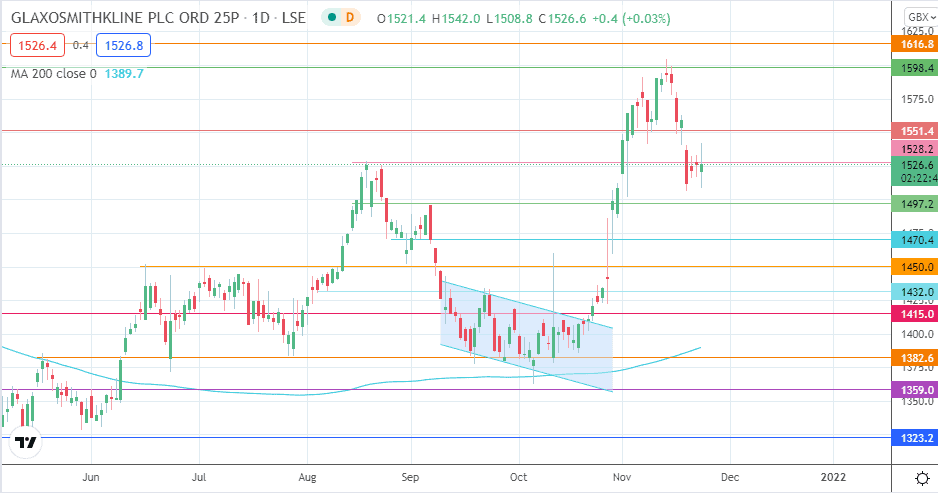Click the 1551.4 red price label
Viewport: 938px width, 493px height.
(916, 131)
